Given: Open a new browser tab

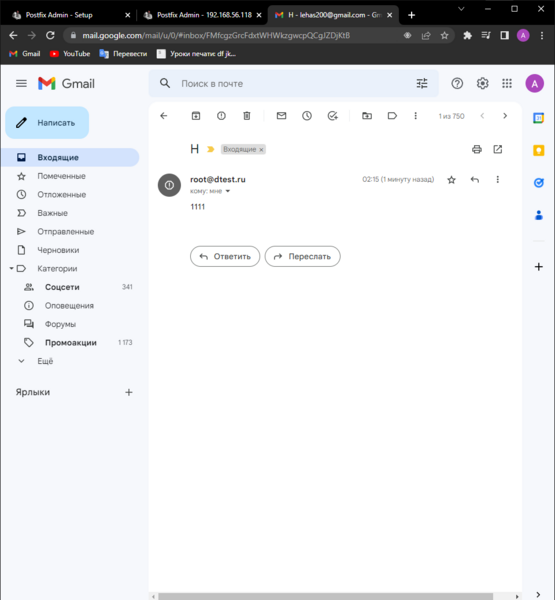Looking at the screenshot, I should [x=411, y=15].
